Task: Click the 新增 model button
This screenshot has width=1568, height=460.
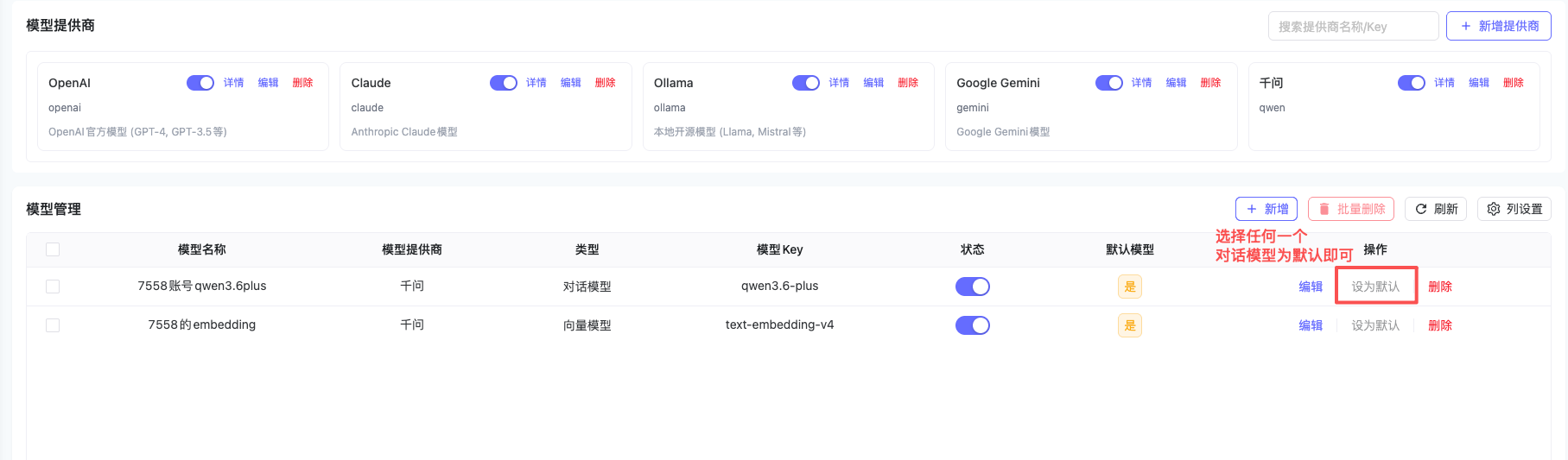Action: (x=1266, y=209)
